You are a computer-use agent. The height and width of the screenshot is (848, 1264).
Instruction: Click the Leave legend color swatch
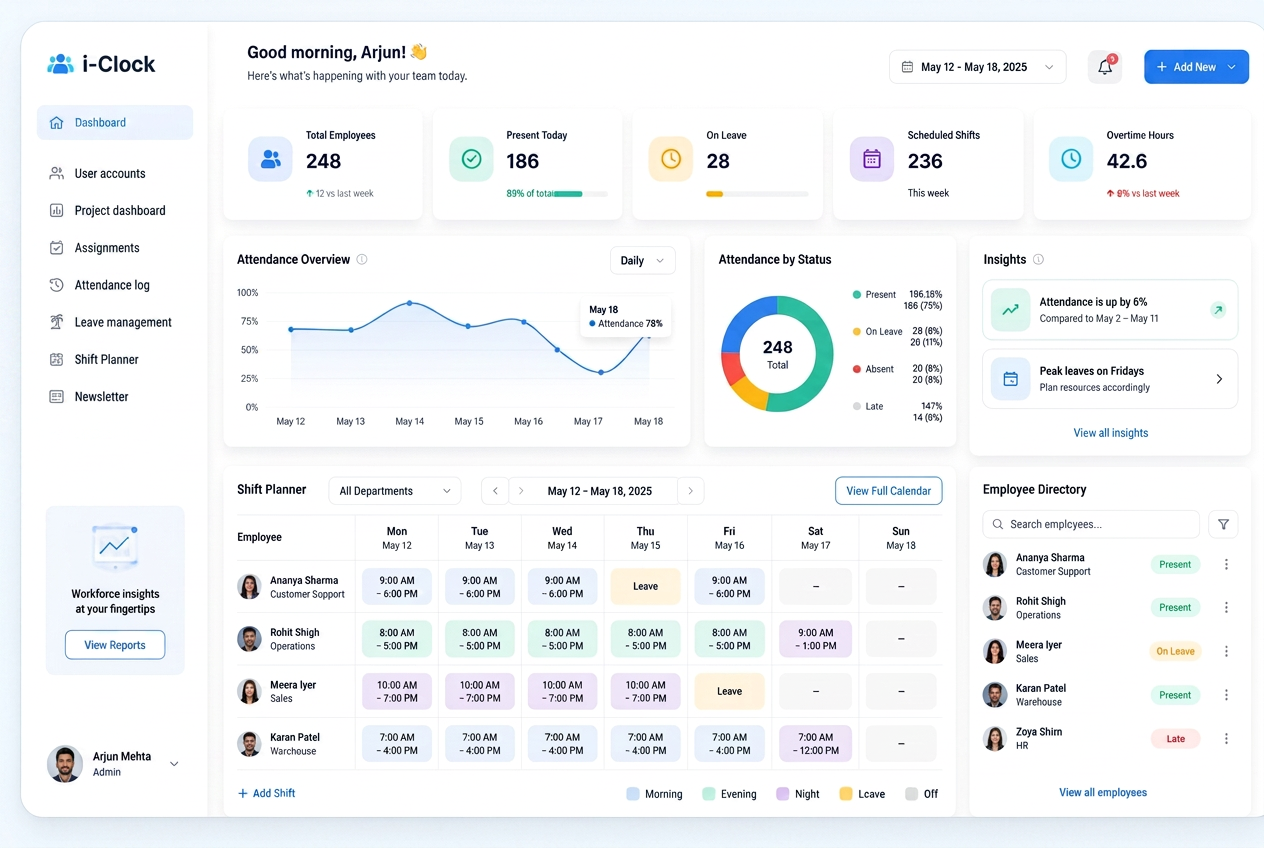[x=846, y=794]
